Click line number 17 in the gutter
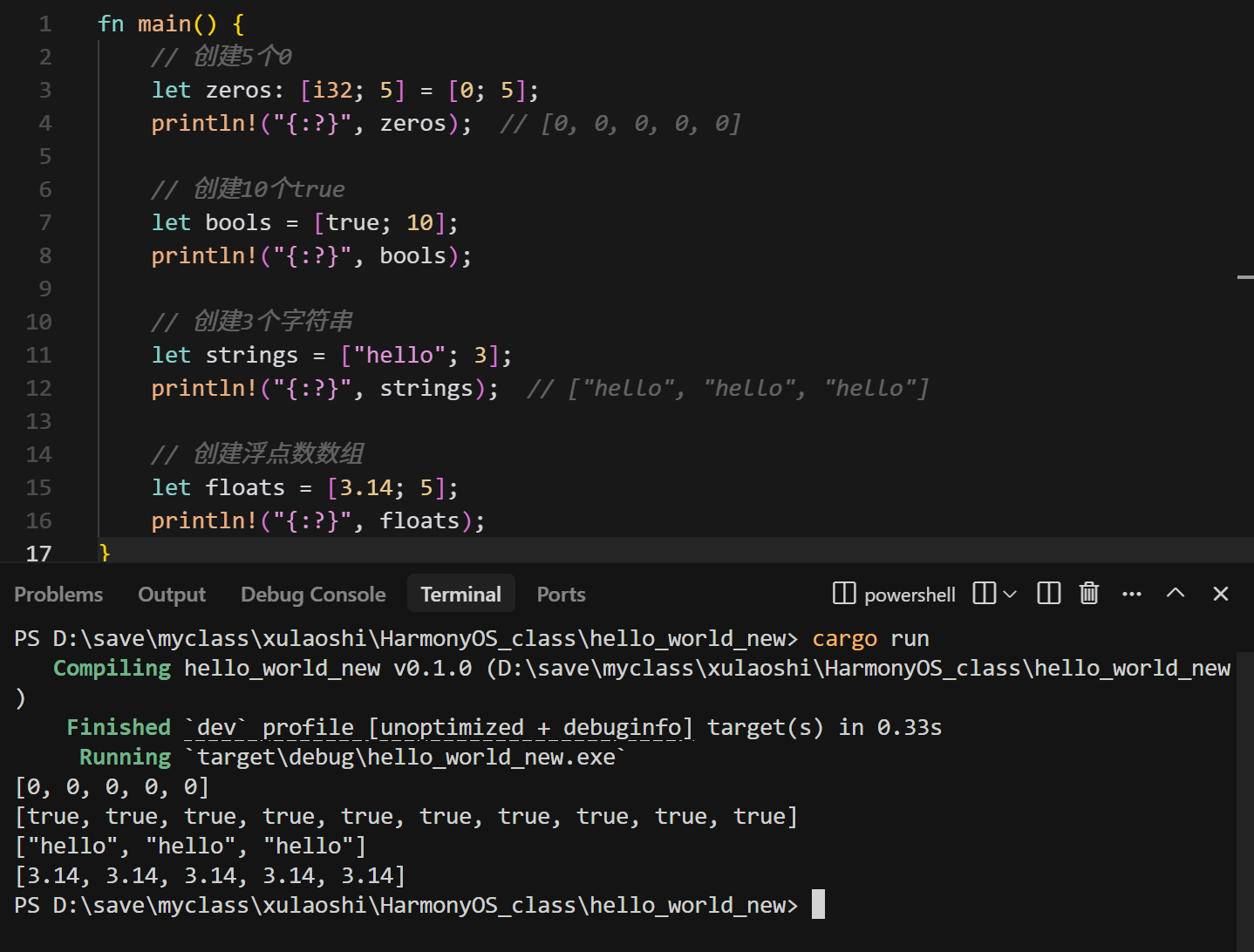 click(x=39, y=554)
